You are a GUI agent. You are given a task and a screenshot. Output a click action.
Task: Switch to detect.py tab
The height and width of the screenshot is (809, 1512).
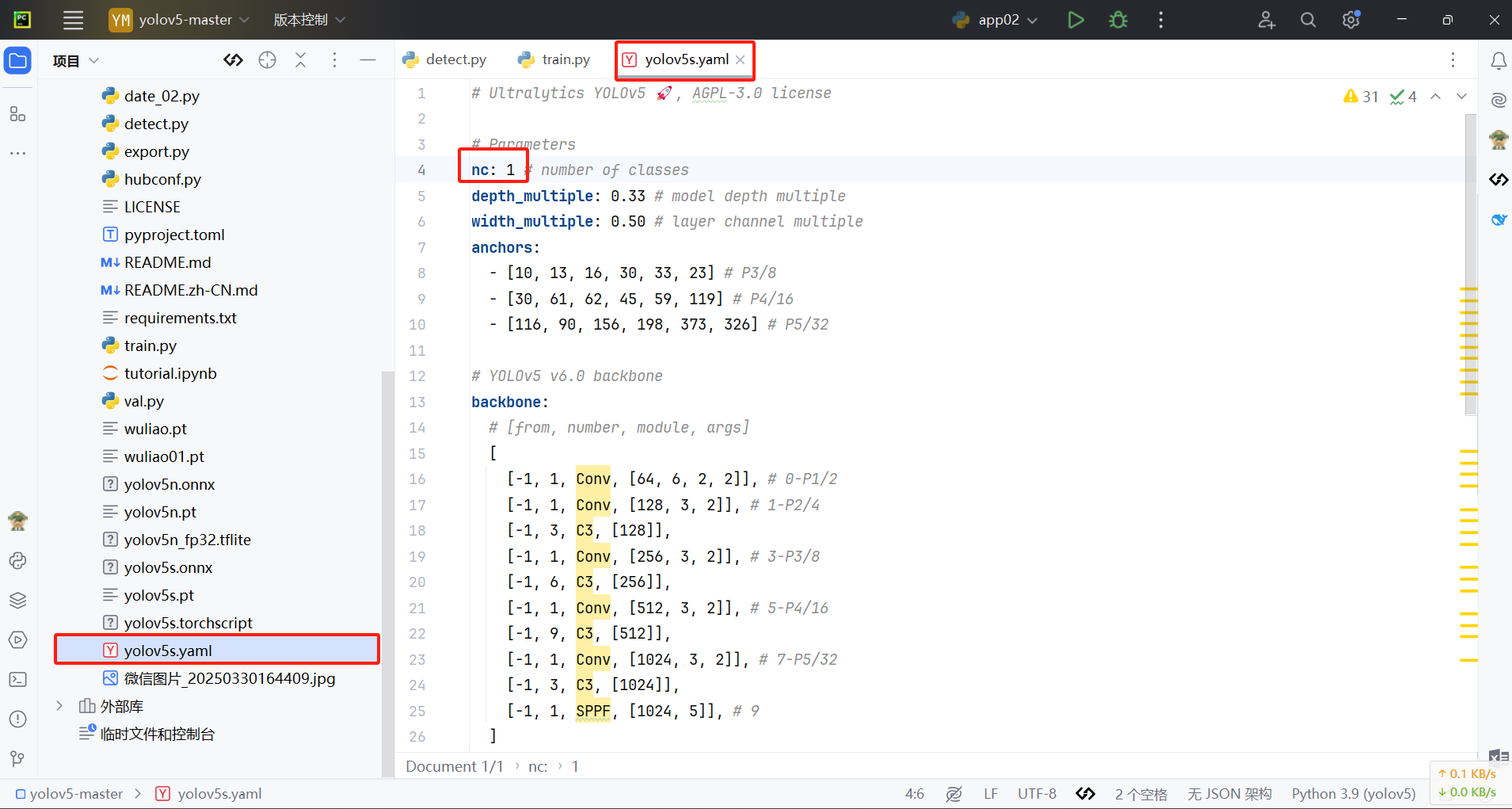coord(445,59)
